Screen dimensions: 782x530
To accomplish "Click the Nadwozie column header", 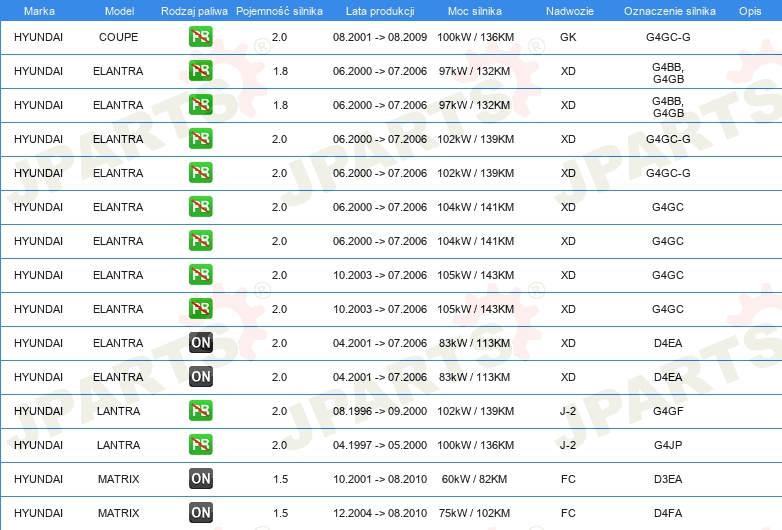I will pyautogui.click(x=570, y=11).
